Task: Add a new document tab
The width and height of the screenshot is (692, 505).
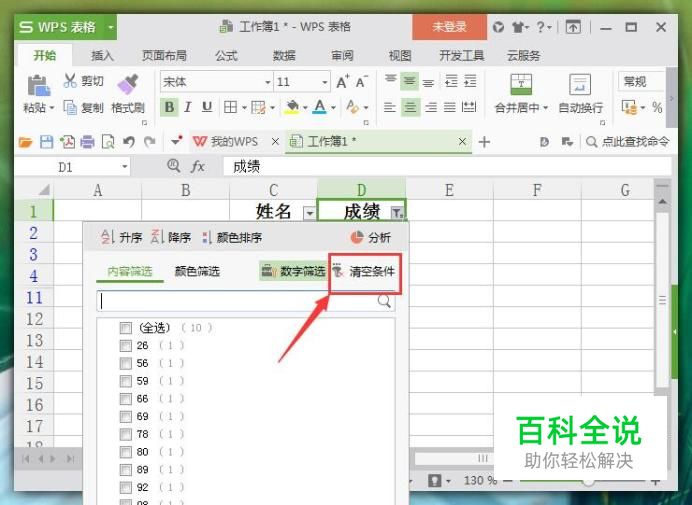Action: [x=484, y=142]
